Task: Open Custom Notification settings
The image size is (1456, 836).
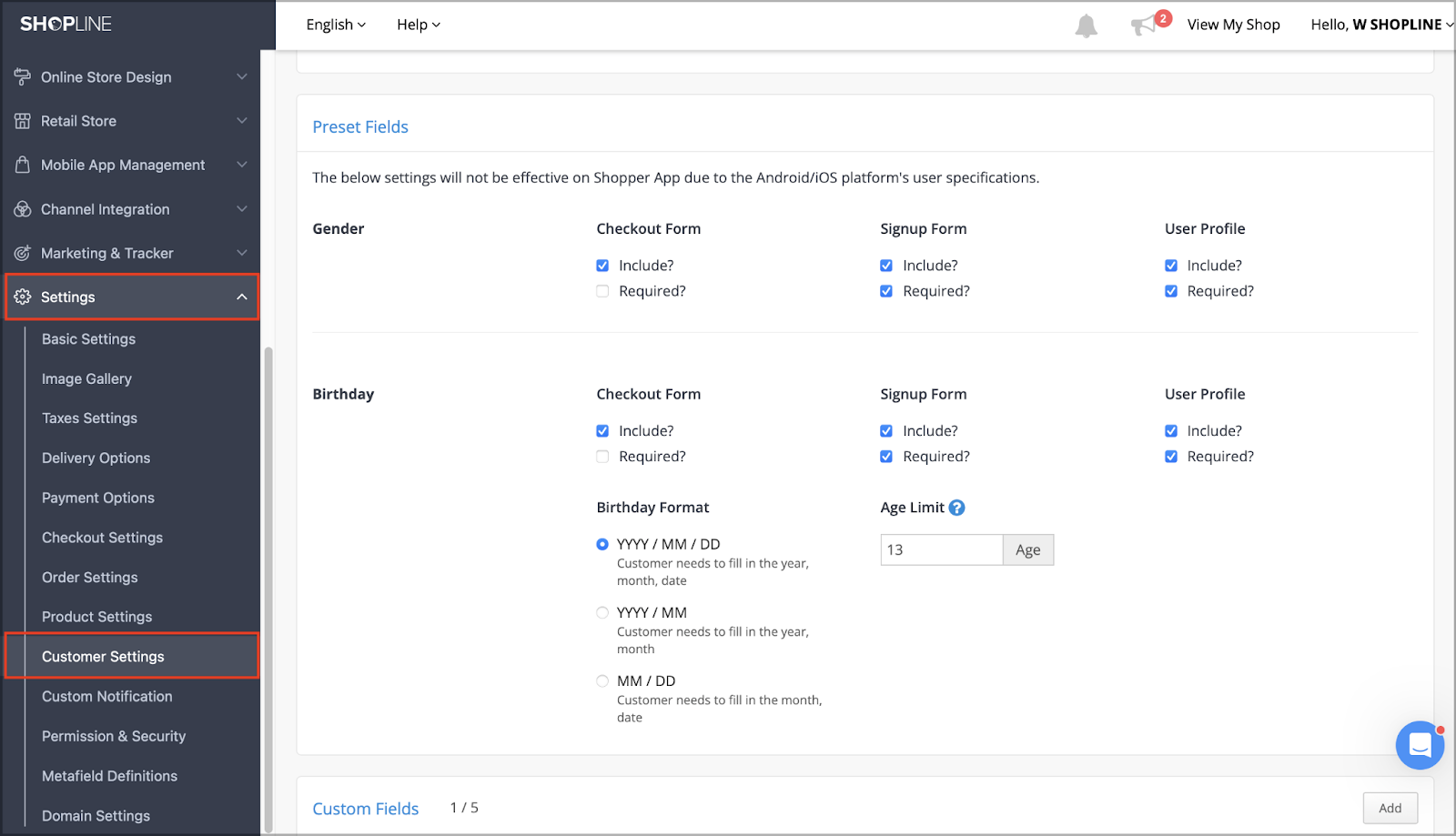Action: tap(106, 697)
